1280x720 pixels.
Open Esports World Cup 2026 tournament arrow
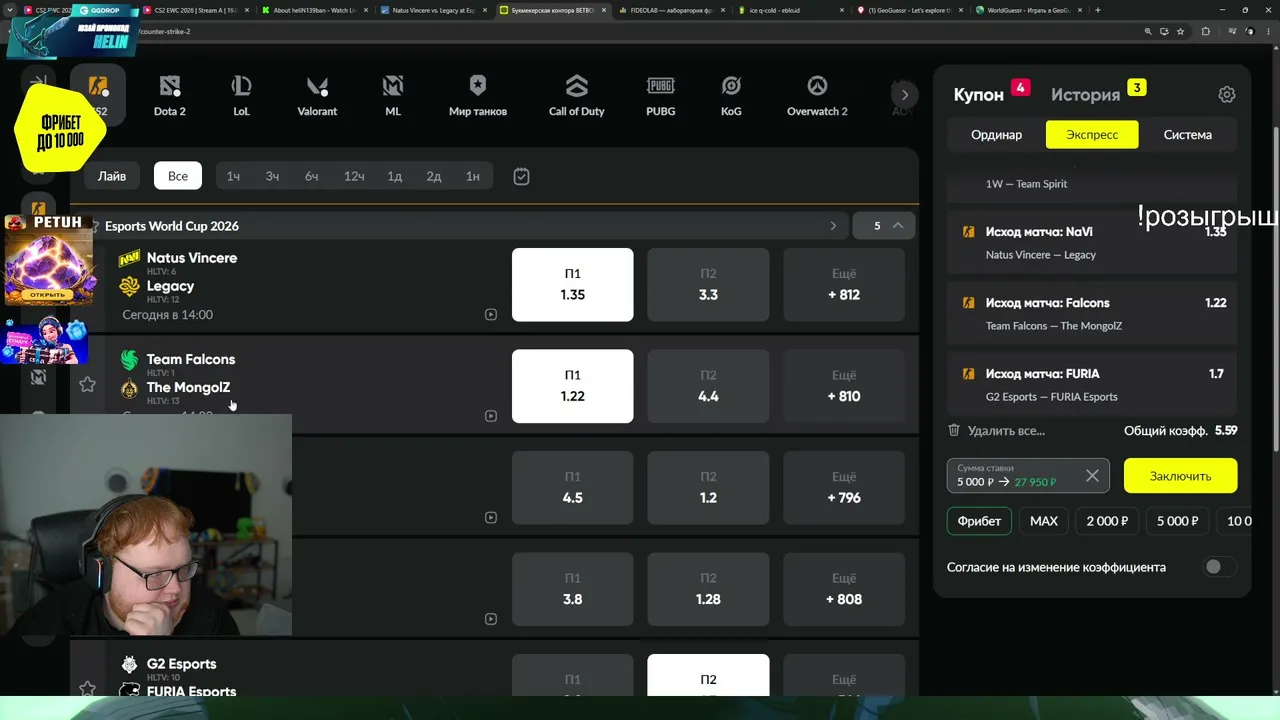(833, 226)
